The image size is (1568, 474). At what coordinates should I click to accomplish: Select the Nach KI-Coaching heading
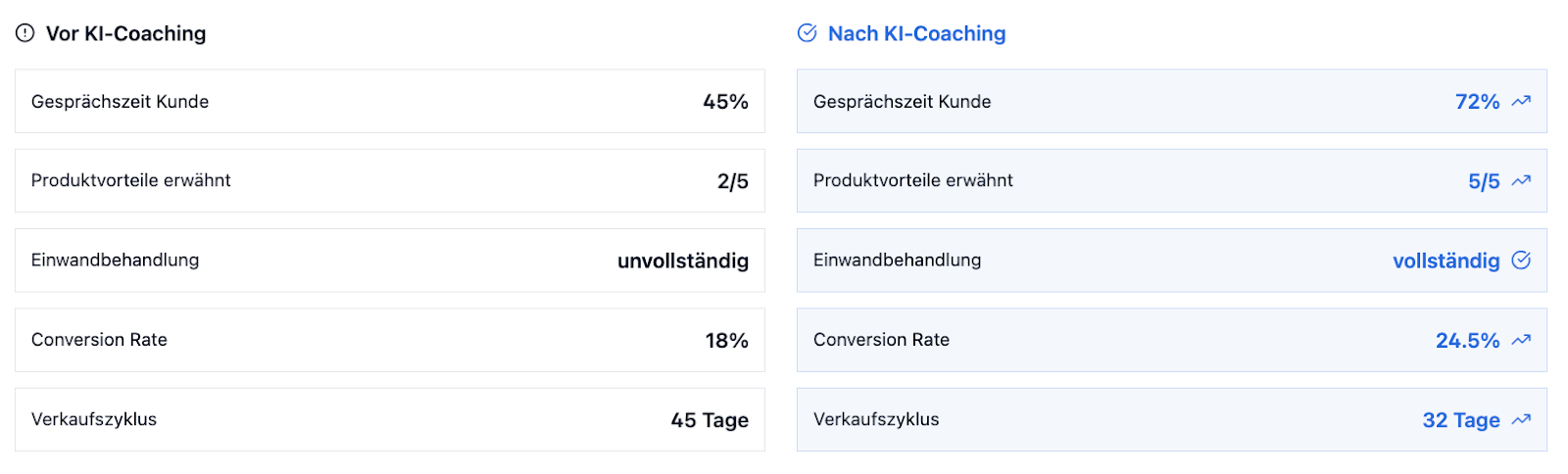[916, 33]
